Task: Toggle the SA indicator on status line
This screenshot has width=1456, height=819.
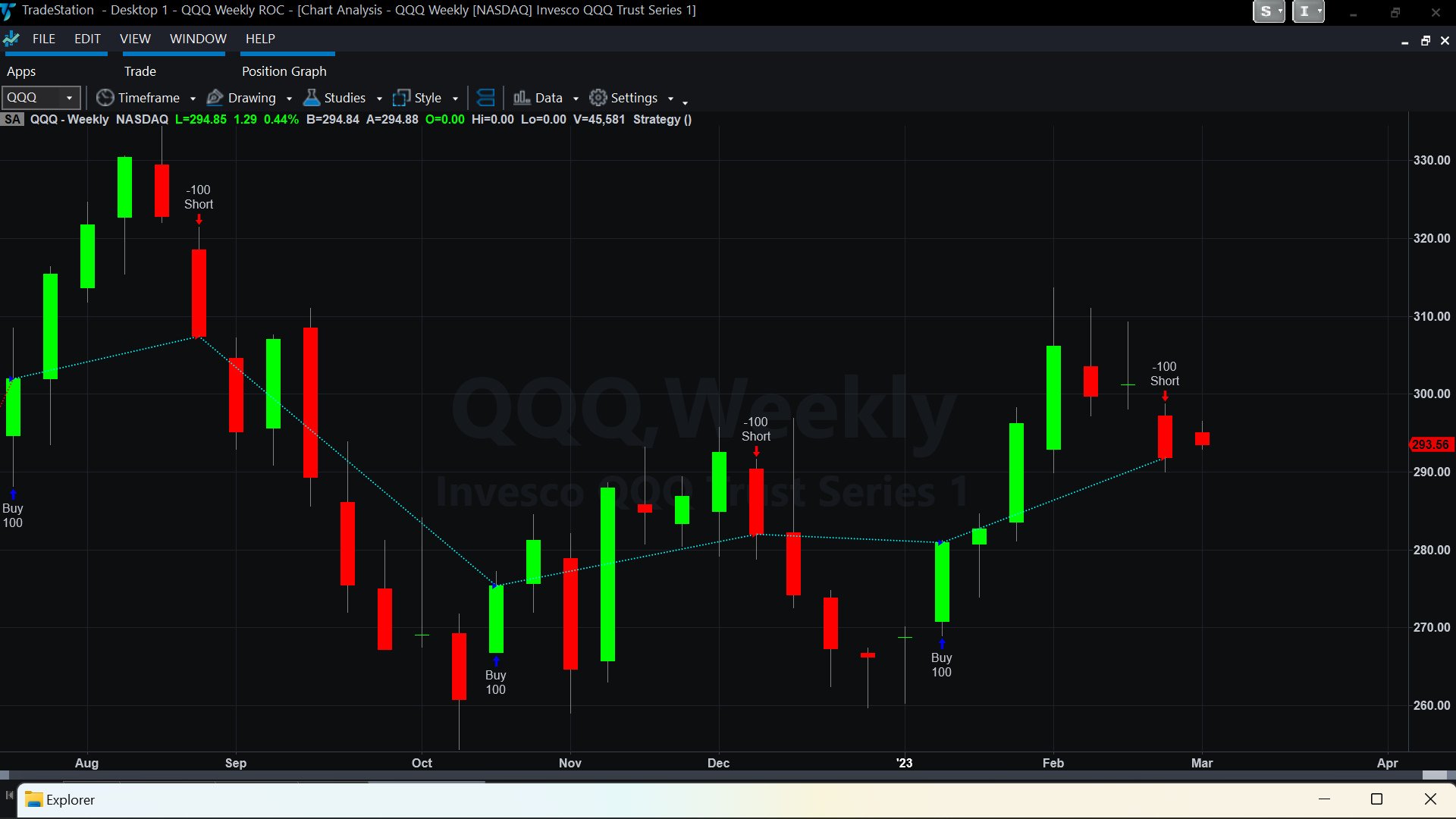Action: coord(12,119)
